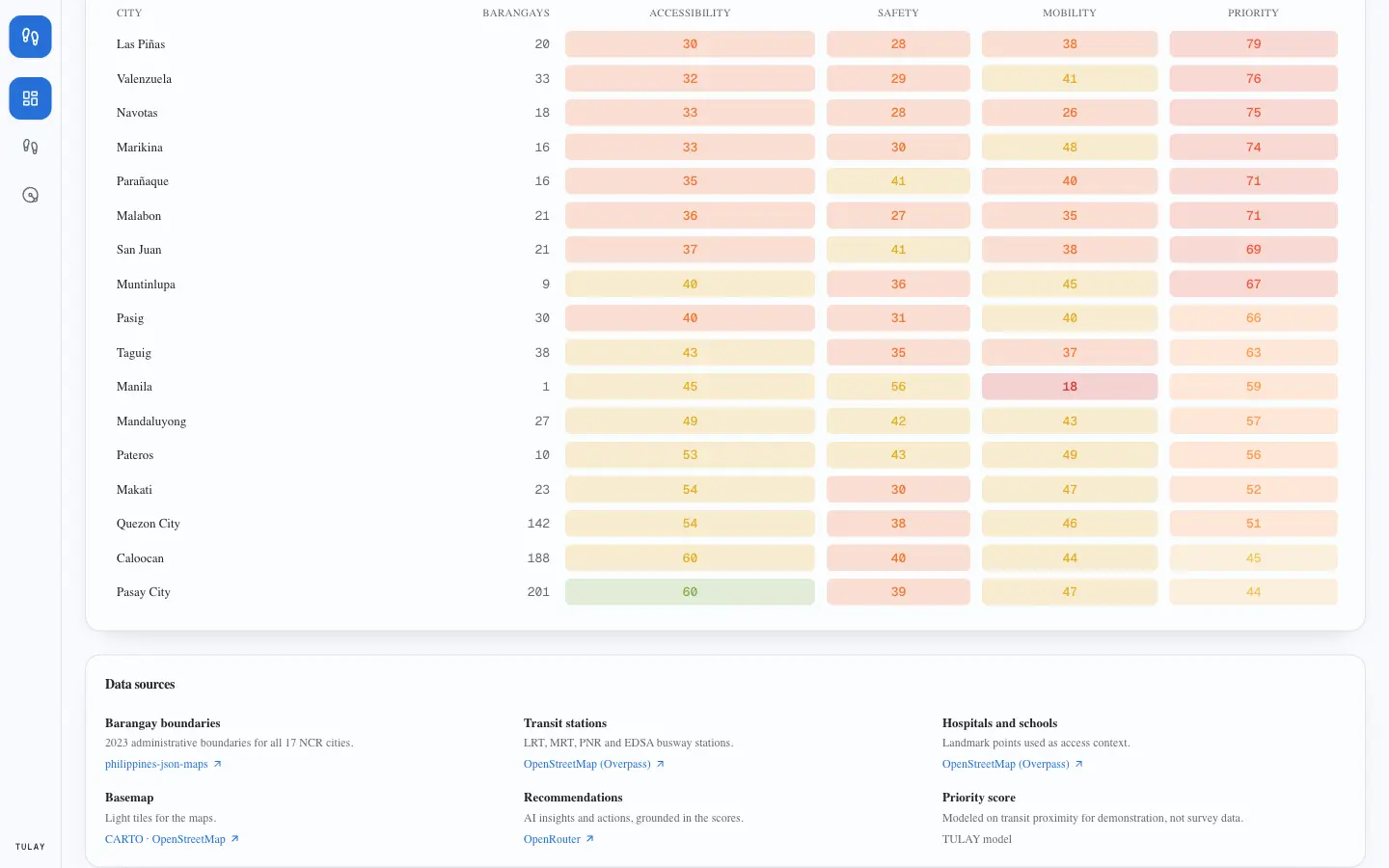Click Navotas priority score 75
This screenshot has width=1389, height=868.
coord(1253,113)
